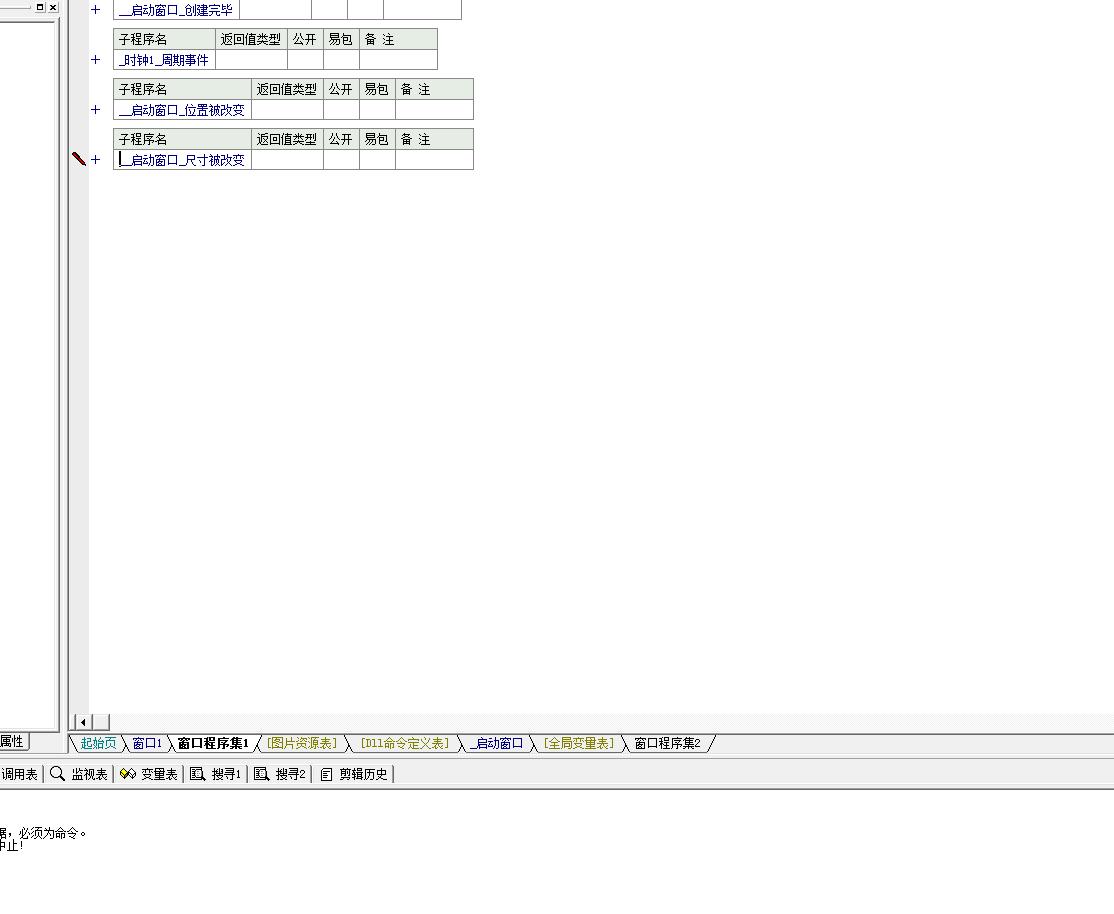
Task: Toggle 易包 cell for __启动窗口_尺寸被改变
Action: click(x=377, y=160)
